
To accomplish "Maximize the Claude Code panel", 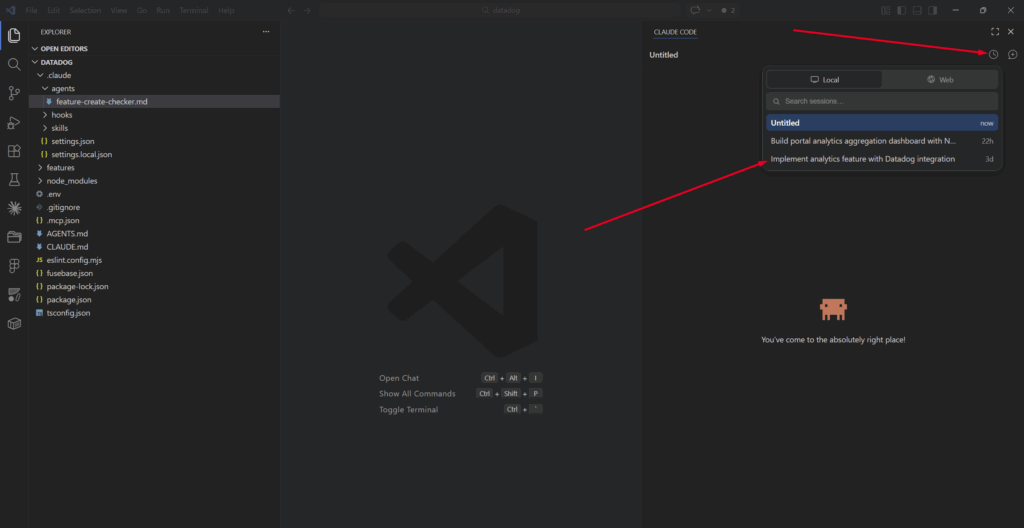I will pyautogui.click(x=994, y=32).
